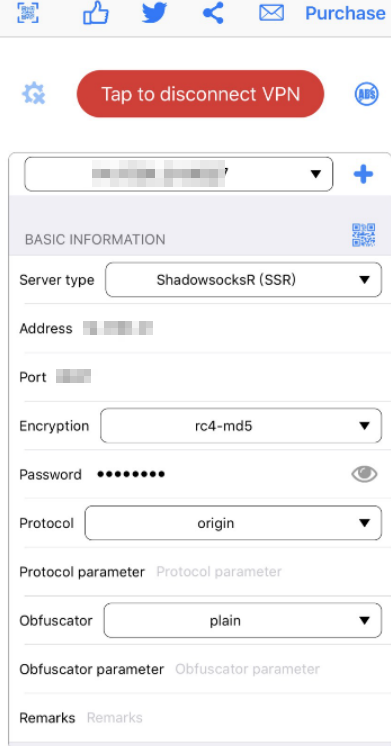The height and width of the screenshot is (746, 391).
Task: Scan QR code with top-left scanner icon
Action: click(x=28, y=13)
